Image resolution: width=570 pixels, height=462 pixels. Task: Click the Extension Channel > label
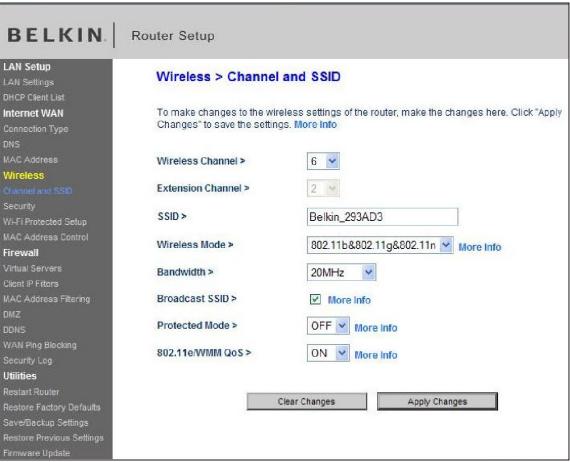point(203,188)
